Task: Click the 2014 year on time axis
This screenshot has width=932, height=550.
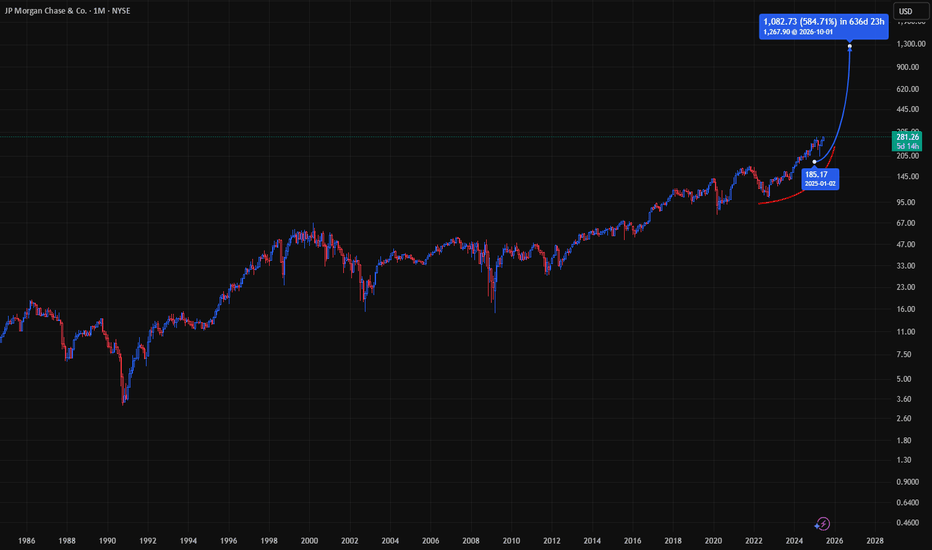Action: (x=592, y=541)
